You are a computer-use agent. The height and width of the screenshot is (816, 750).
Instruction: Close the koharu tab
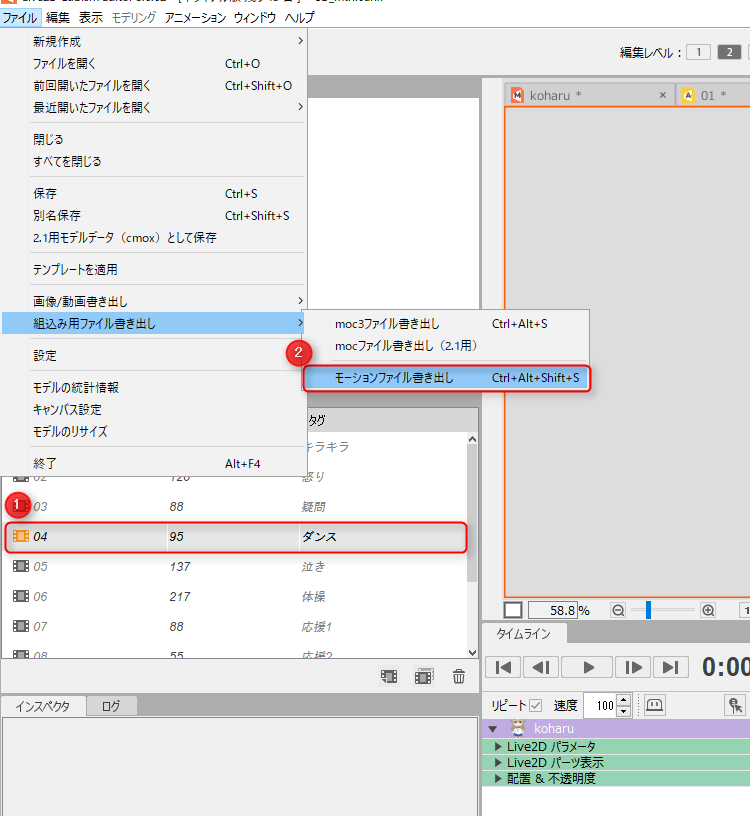pos(663,95)
